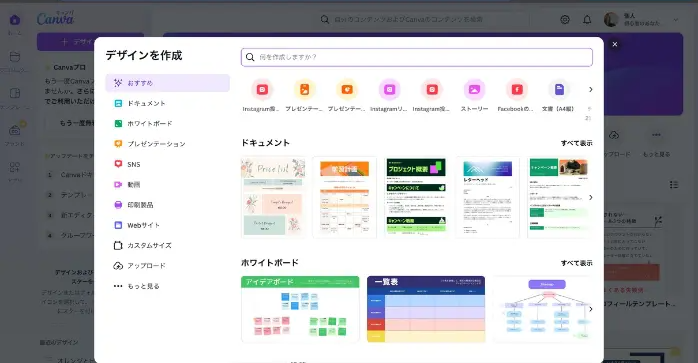This screenshot has height=363, width=698.
Task: Open the ドキュメント category
Action: coord(167,103)
